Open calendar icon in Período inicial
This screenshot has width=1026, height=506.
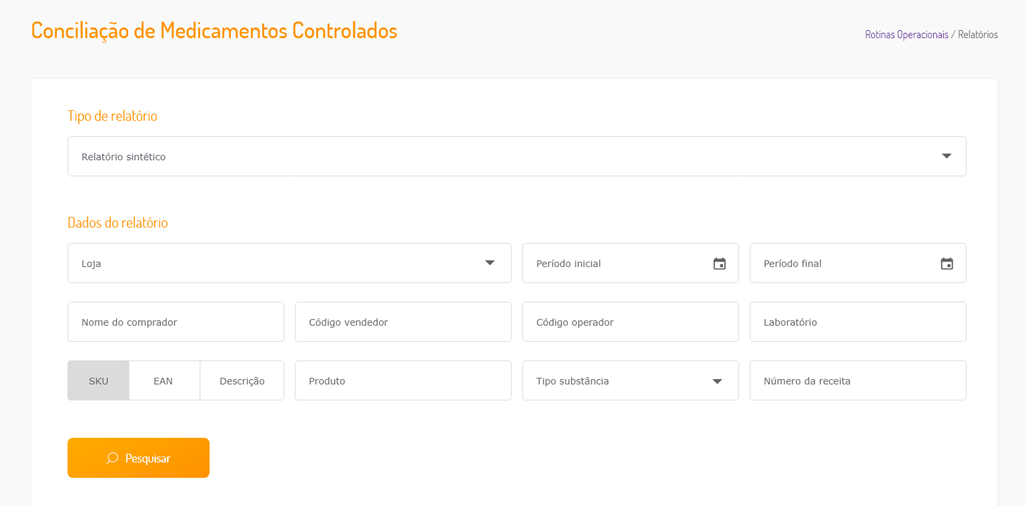click(719, 264)
